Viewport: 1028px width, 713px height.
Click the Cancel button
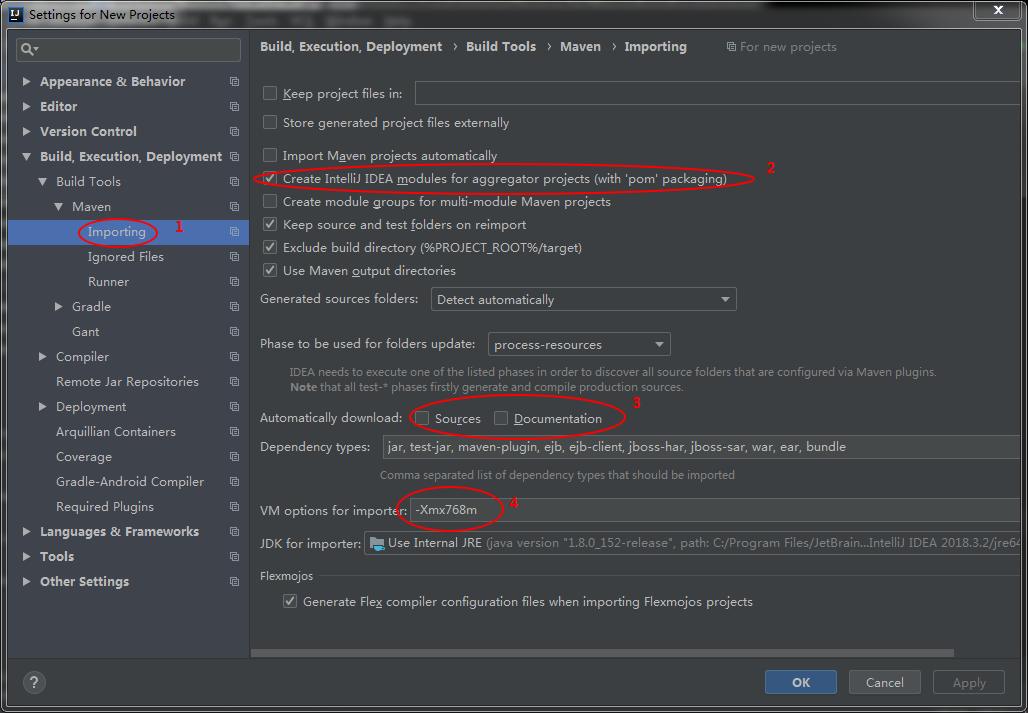[884, 682]
